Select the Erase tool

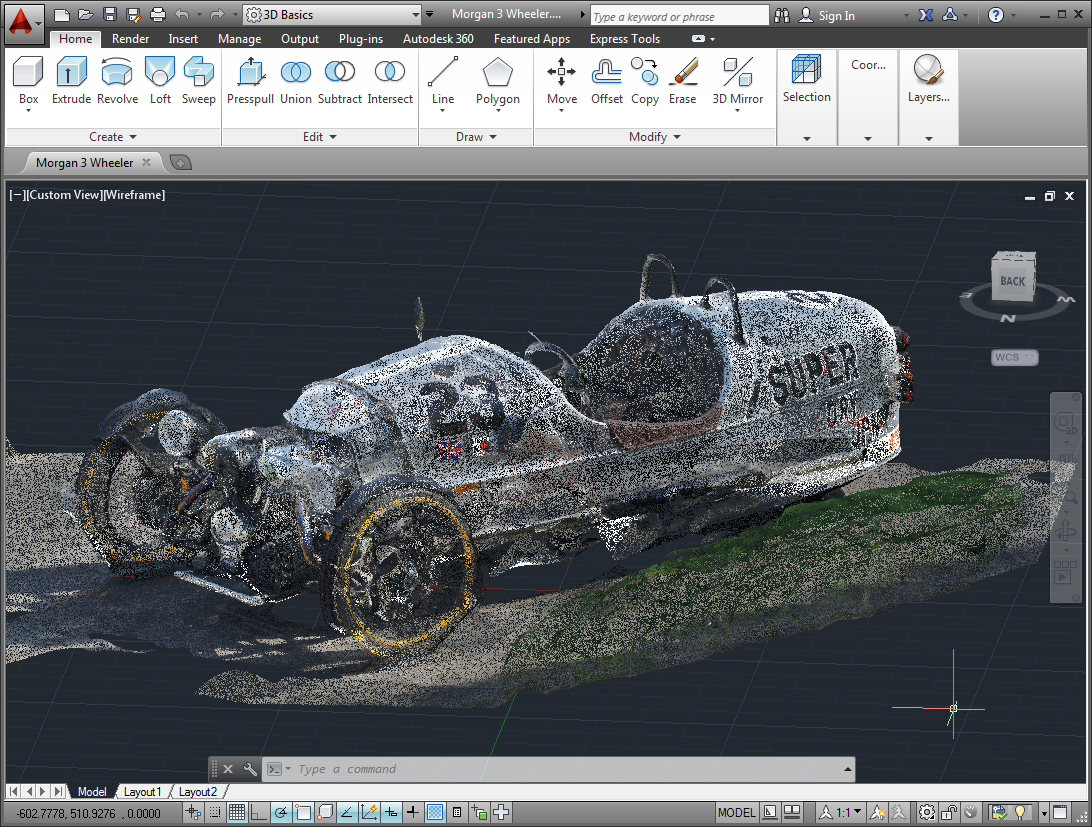tap(683, 80)
